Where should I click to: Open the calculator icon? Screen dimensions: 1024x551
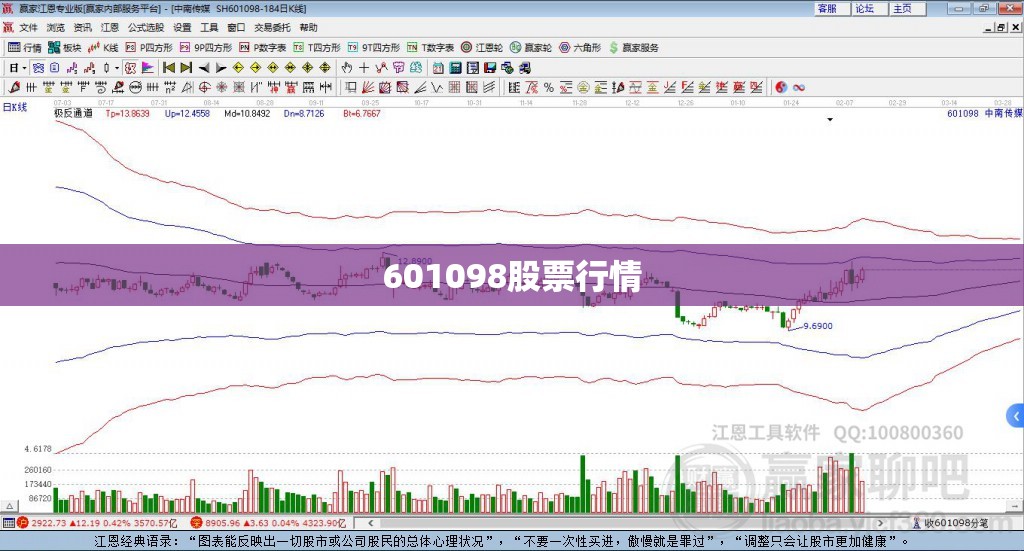click(x=455, y=68)
